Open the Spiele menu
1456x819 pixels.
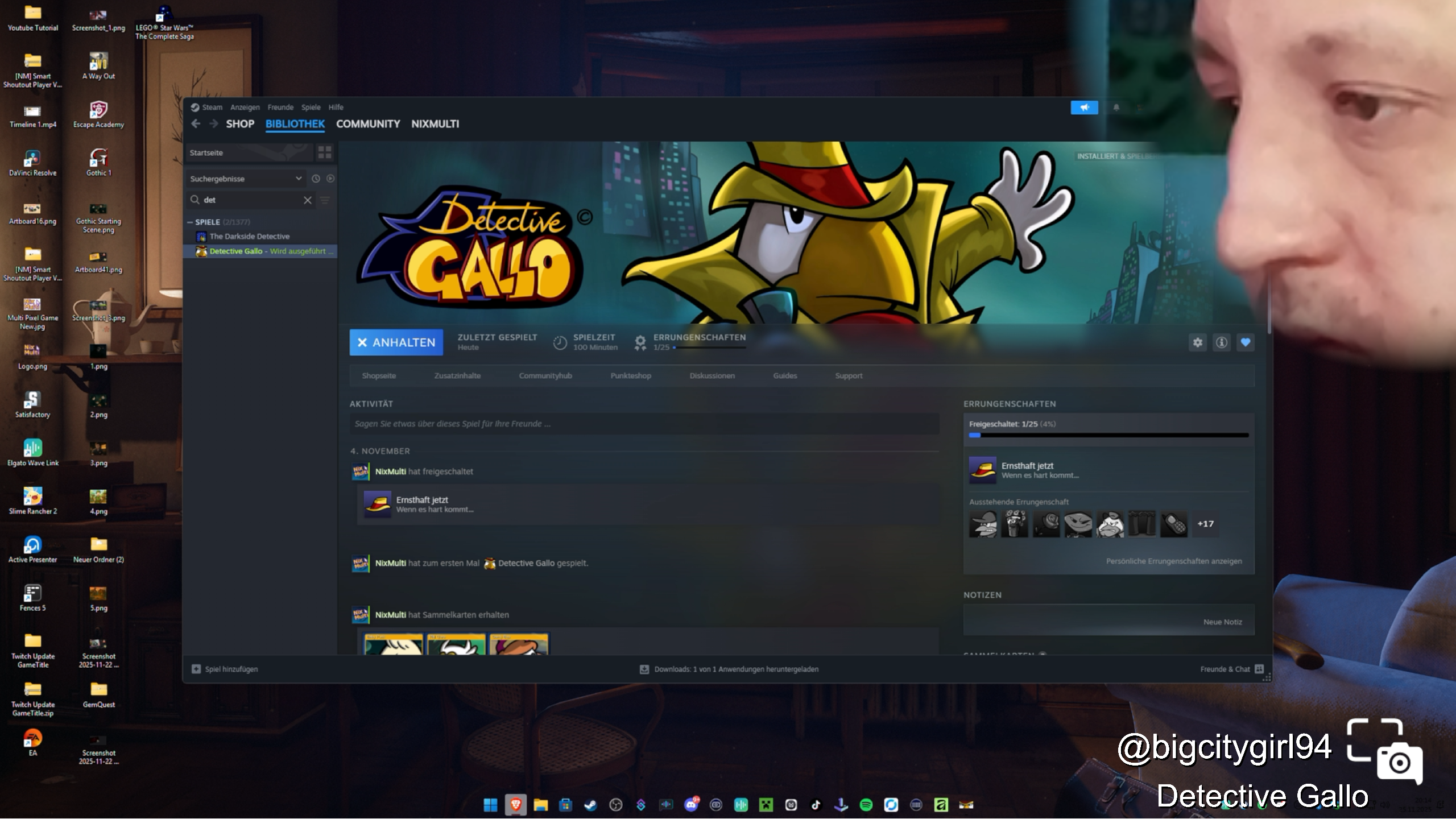[x=311, y=107]
